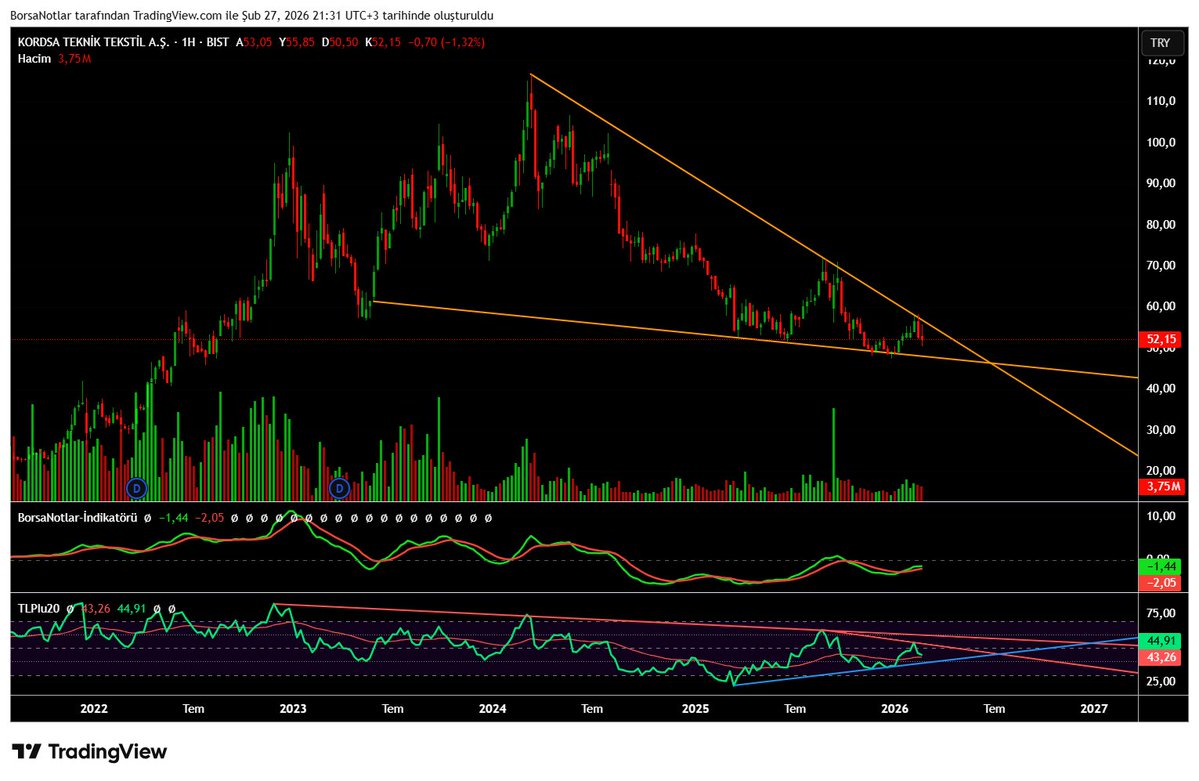This screenshot has width=1199, height=781.
Task: Click the red 52,15 last price tag
Action: pyautogui.click(x=1159, y=339)
